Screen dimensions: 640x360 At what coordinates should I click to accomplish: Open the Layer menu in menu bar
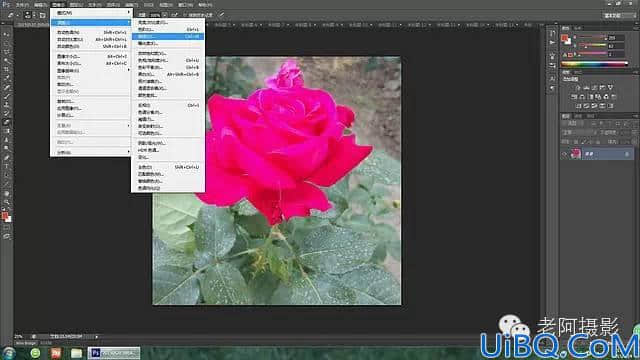pyautogui.click(x=76, y=5)
